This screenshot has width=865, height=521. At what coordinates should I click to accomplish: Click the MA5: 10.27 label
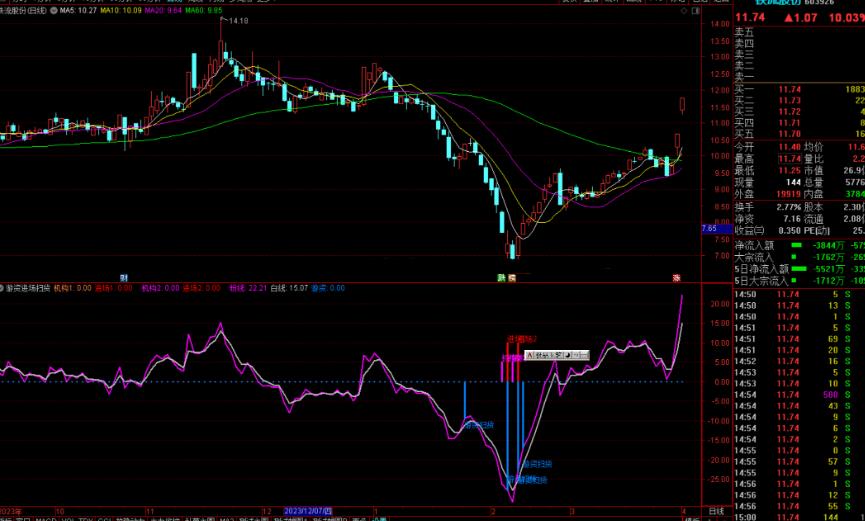tap(78, 10)
